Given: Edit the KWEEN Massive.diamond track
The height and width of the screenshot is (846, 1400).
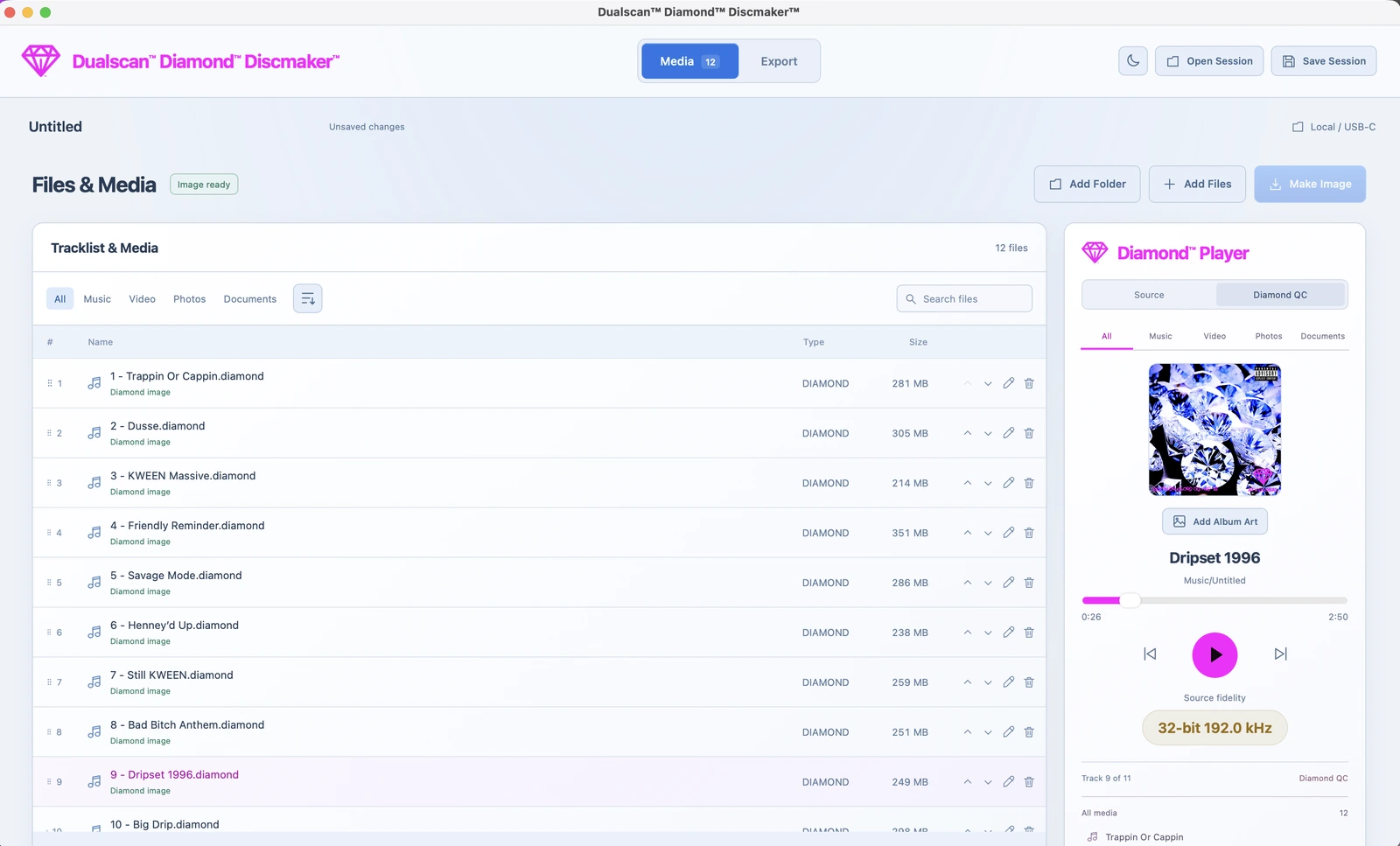Looking at the screenshot, I should pos(1009,483).
